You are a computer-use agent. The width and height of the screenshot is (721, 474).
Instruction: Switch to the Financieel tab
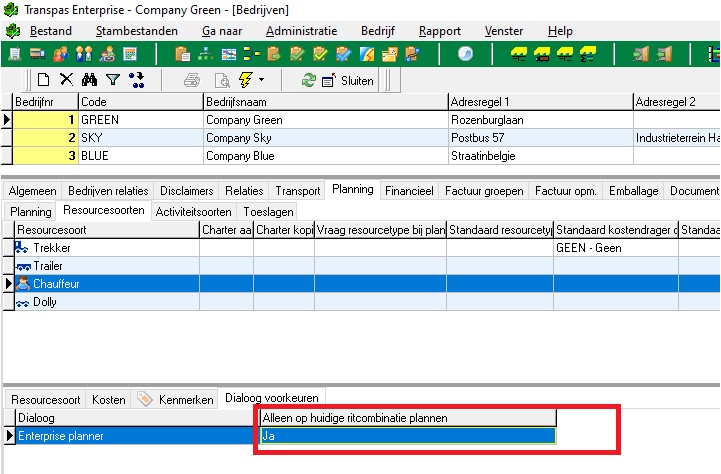(409, 190)
